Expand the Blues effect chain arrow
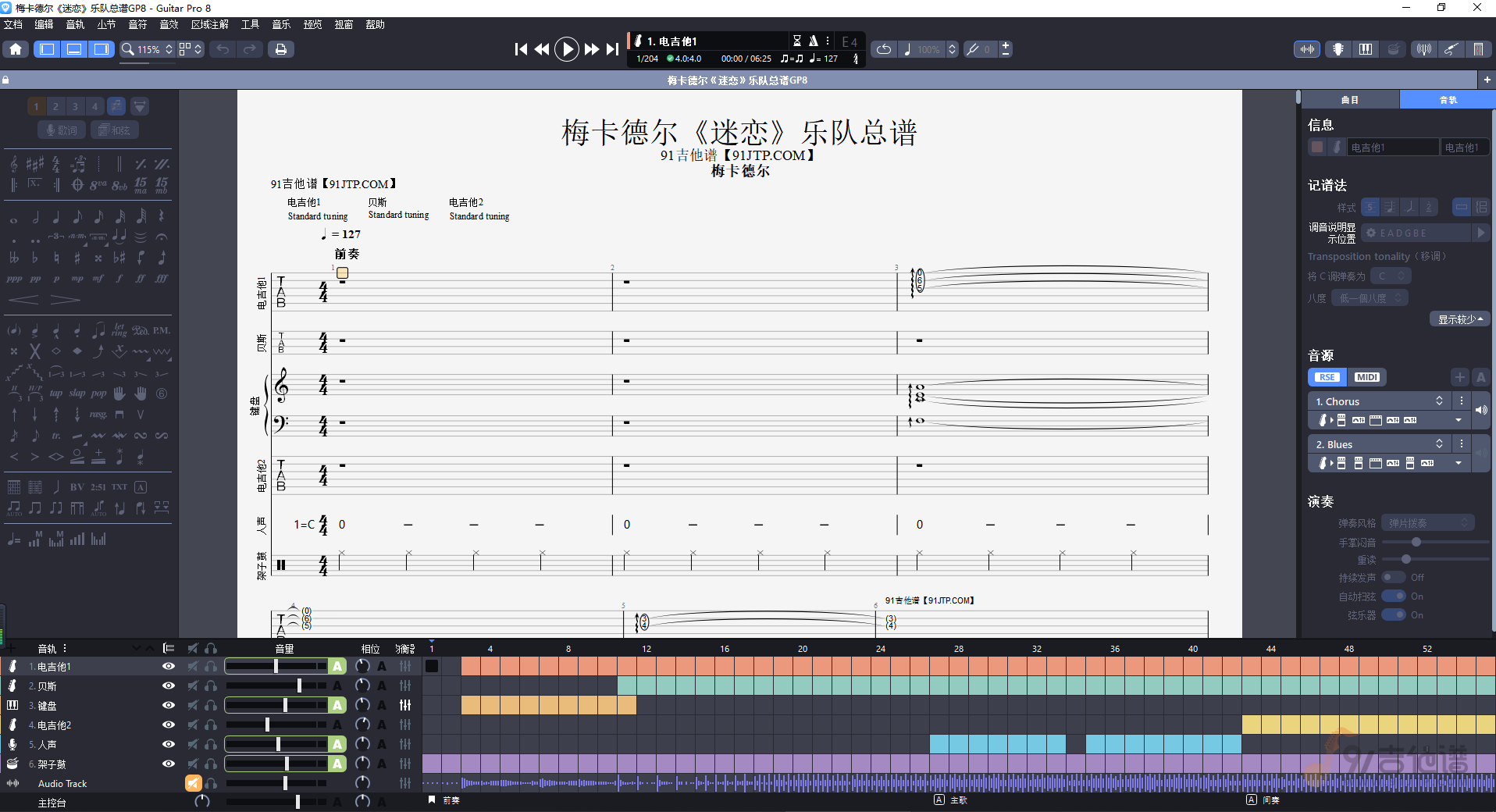 pos(1459,463)
